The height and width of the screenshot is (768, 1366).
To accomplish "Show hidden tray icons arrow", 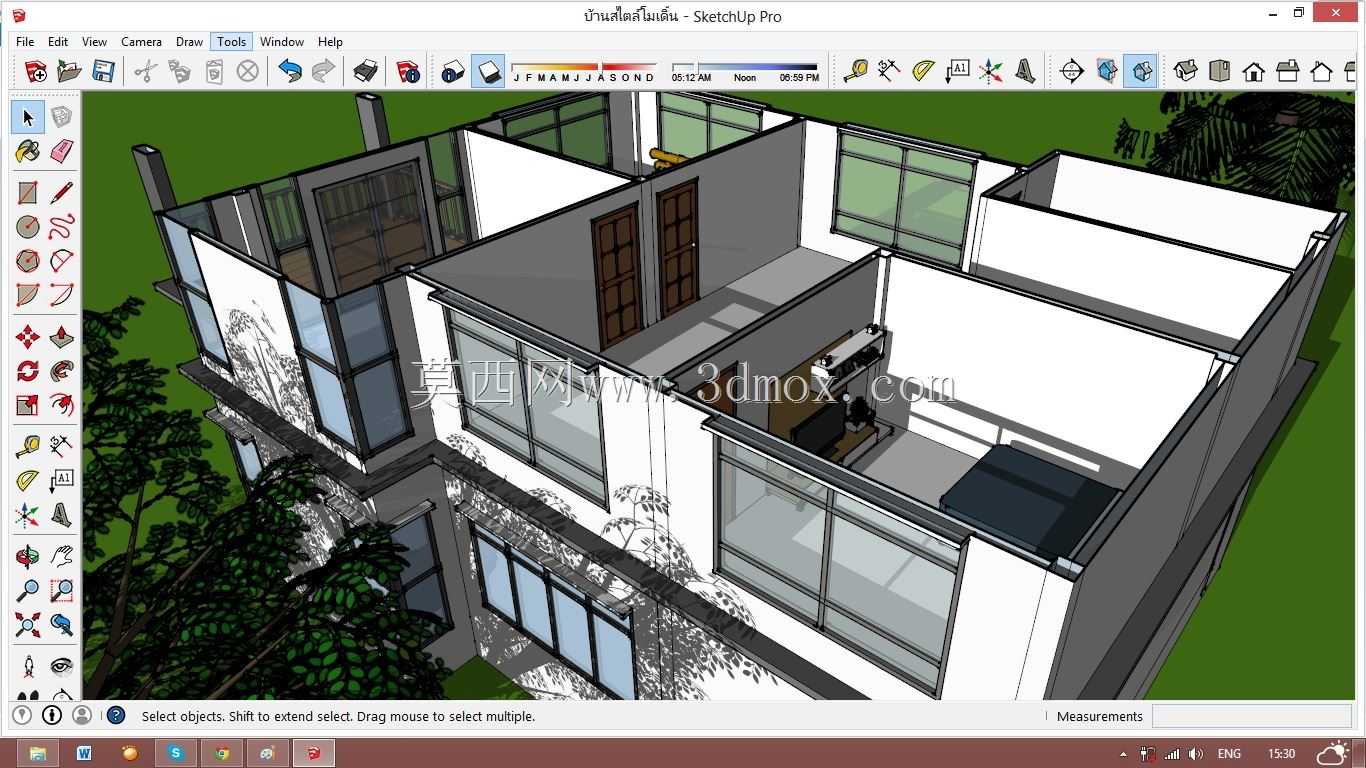I will coord(1123,754).
